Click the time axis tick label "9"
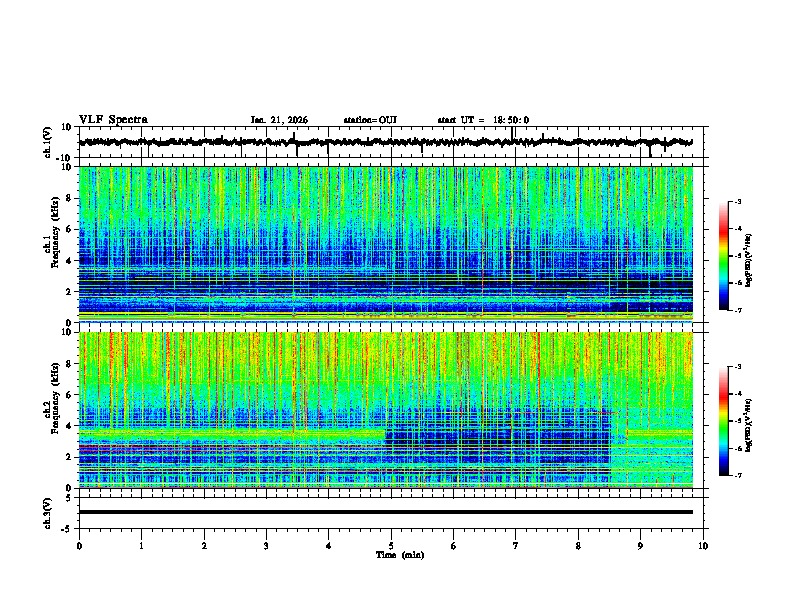792x612 pixels. click(640, 546)
